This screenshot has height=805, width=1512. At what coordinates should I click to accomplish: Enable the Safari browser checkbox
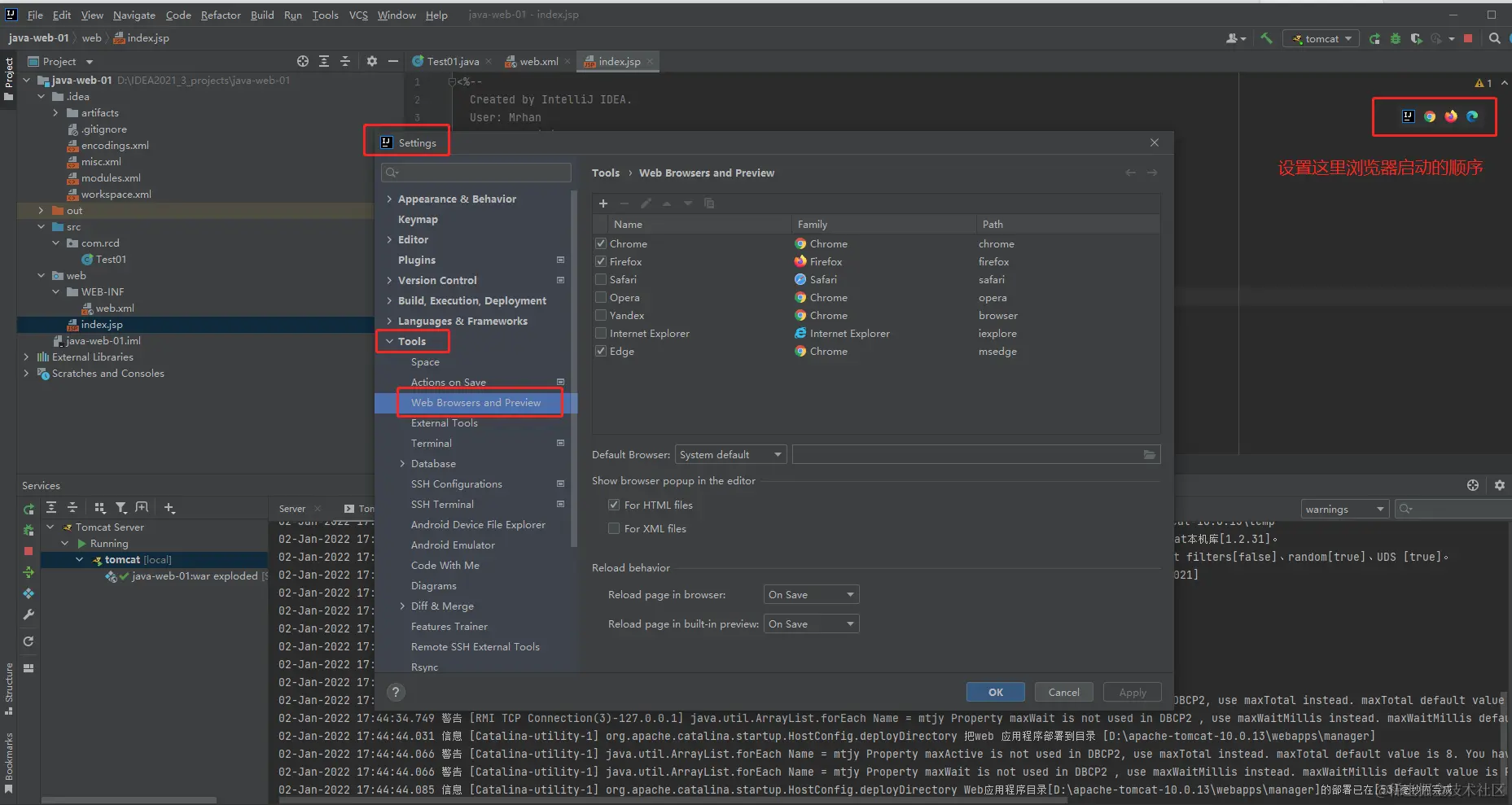[x=601, y=279]
